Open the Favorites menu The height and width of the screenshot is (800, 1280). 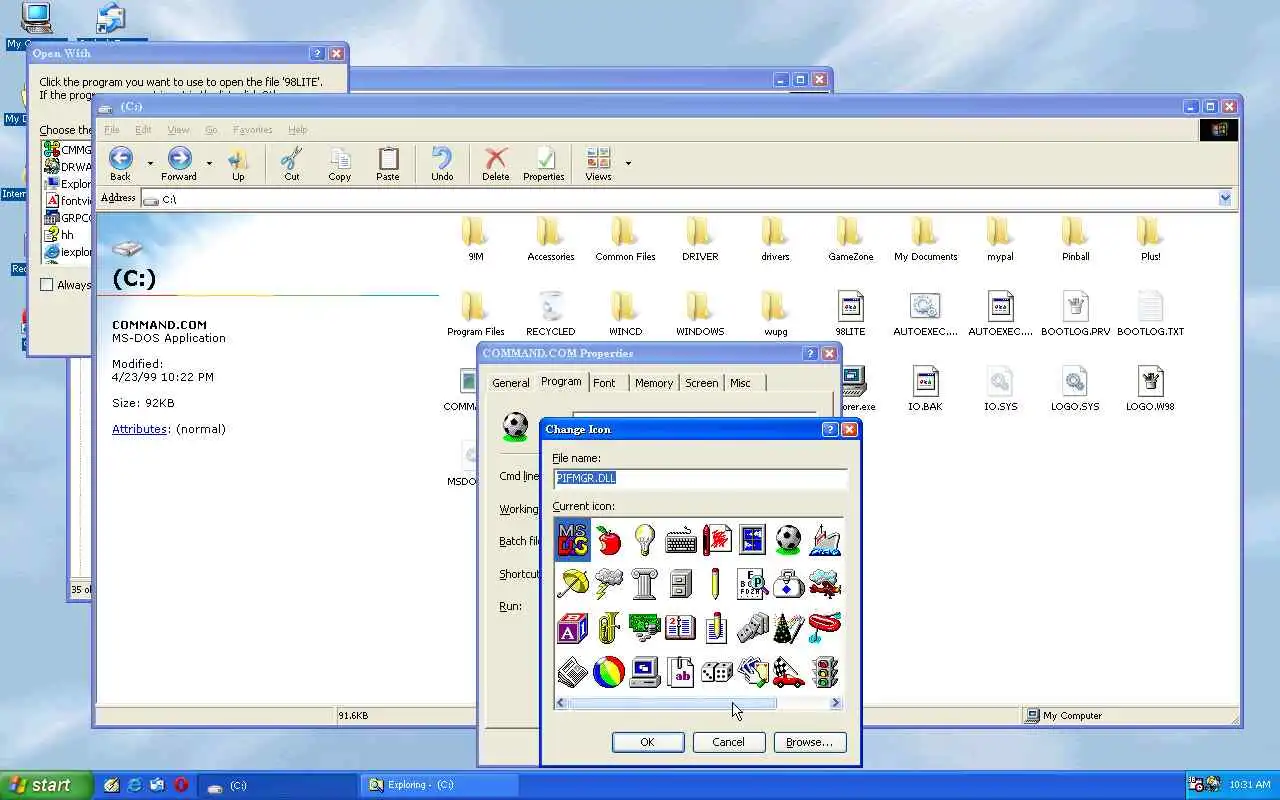[252, 130]
